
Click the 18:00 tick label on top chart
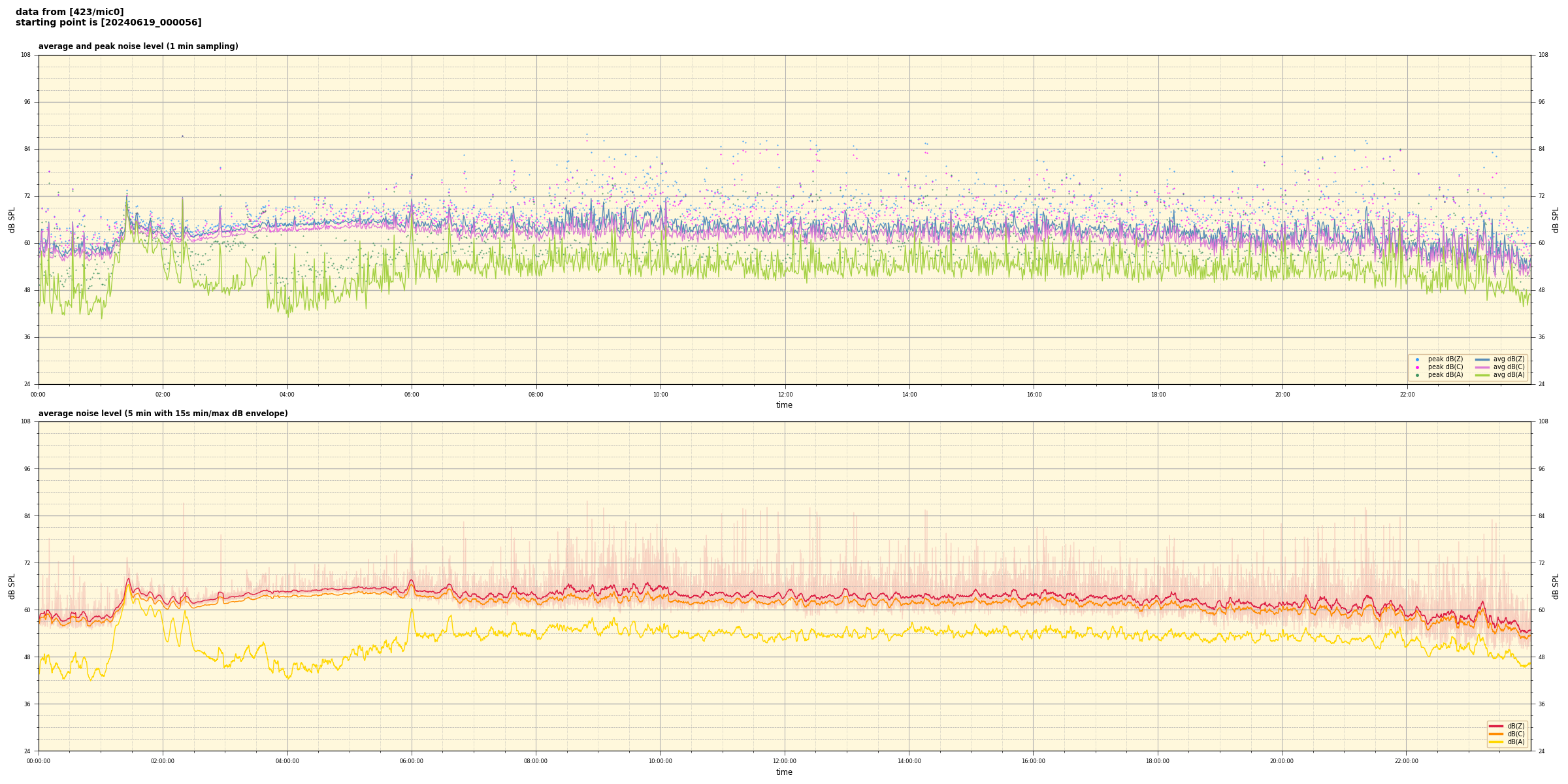(1158, 395)
